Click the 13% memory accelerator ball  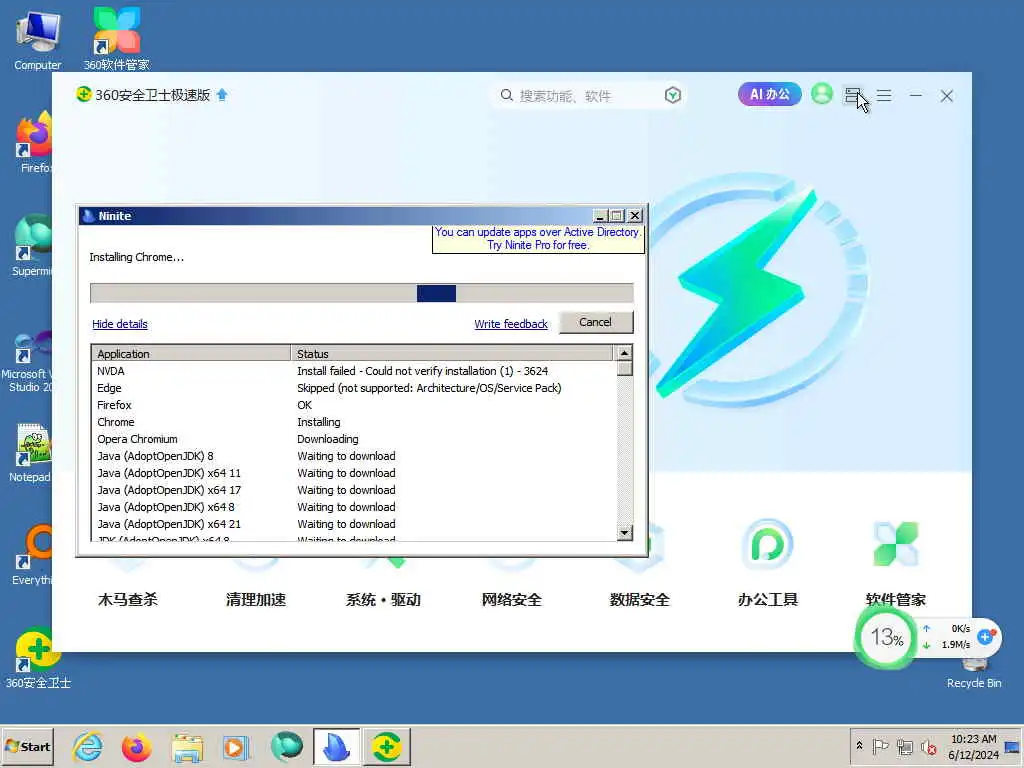[886, 637]
